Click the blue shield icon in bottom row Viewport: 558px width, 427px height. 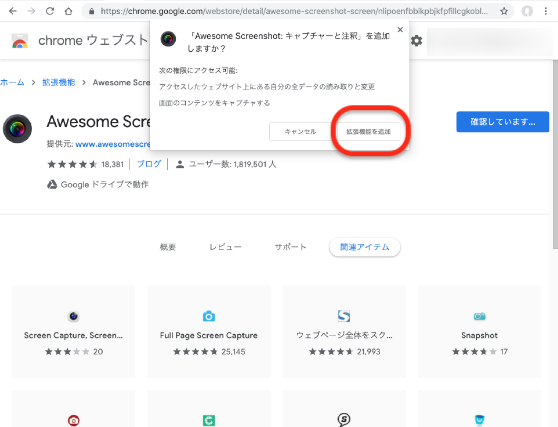pyautogui.click(x=479, y=420)
